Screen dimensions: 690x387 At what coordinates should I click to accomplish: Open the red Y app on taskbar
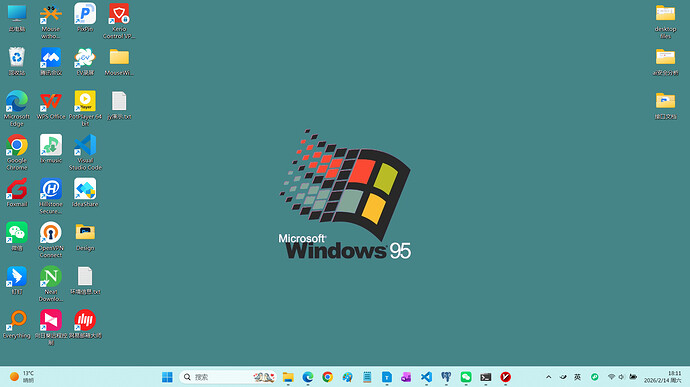point(505,377)
